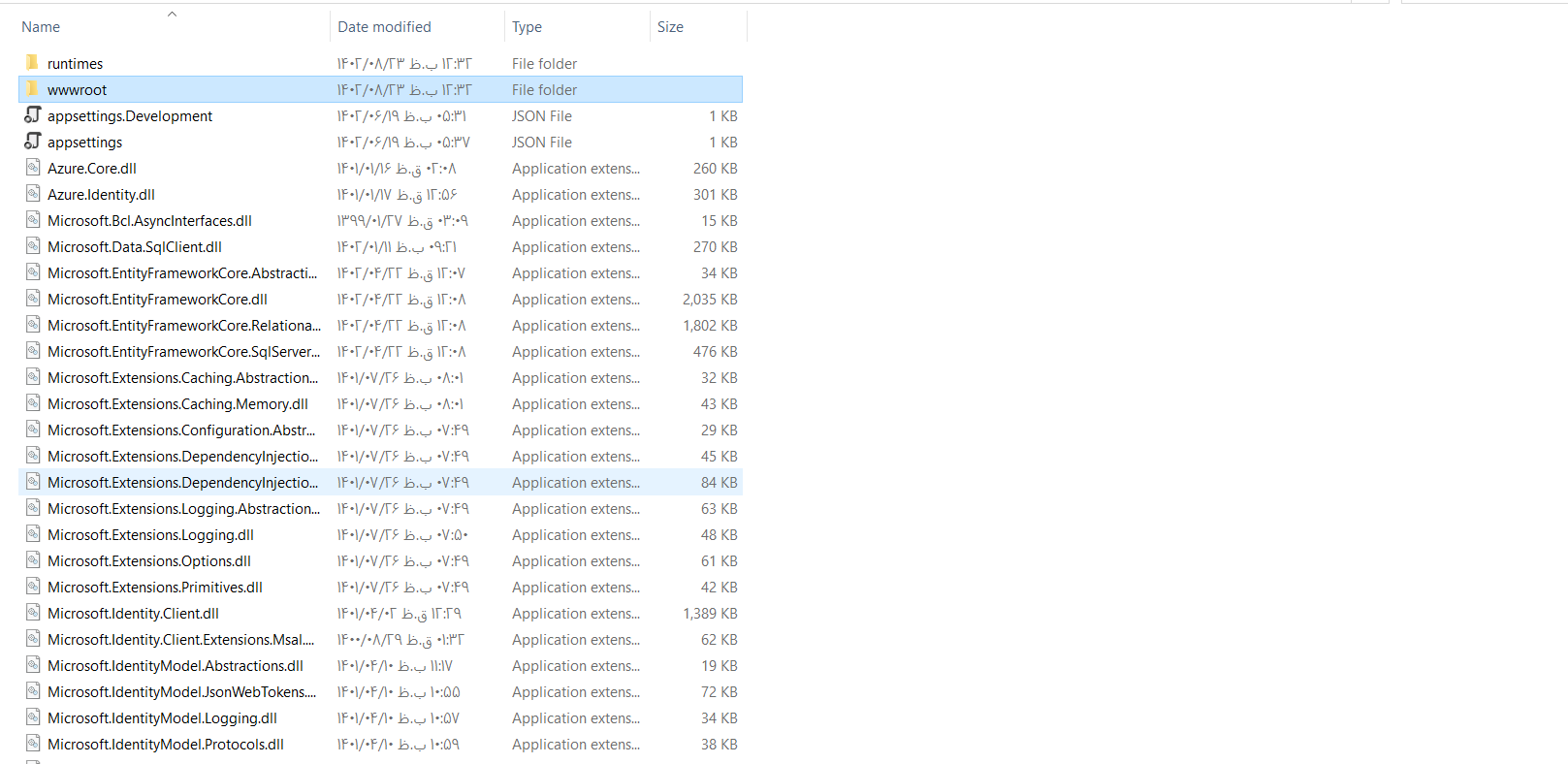Click the Microsoft.Extensions.Logging.dll file icon
The image size is (1568, 764).
coord(33,534)
